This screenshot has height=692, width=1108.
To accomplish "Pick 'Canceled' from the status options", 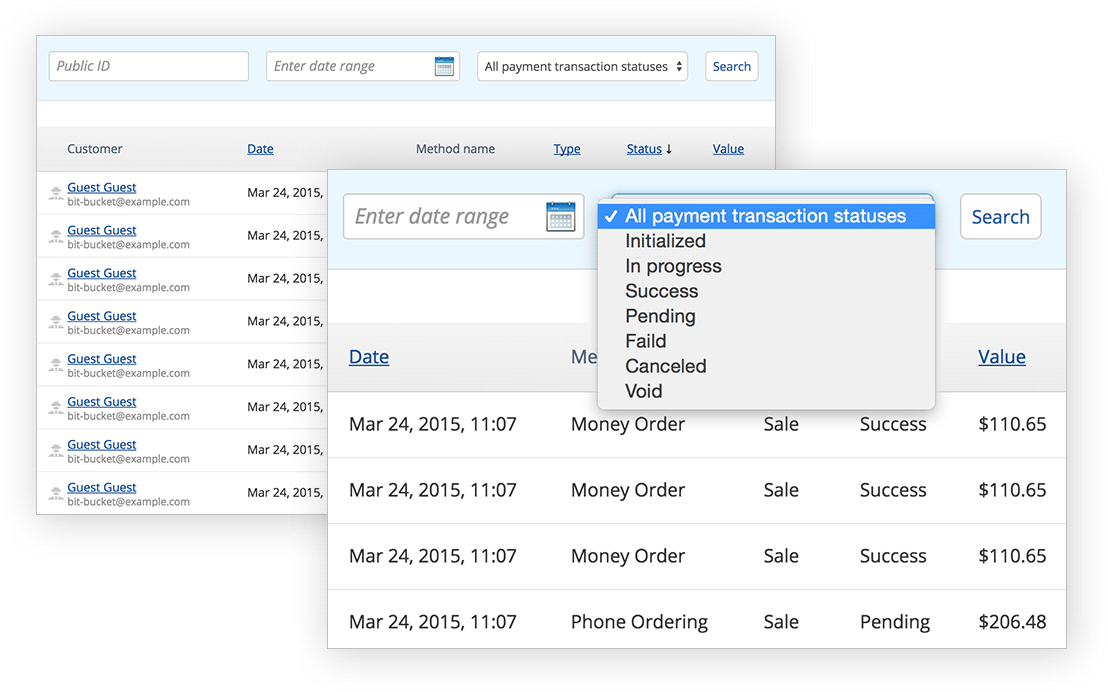I will click(x=665, y=366).
